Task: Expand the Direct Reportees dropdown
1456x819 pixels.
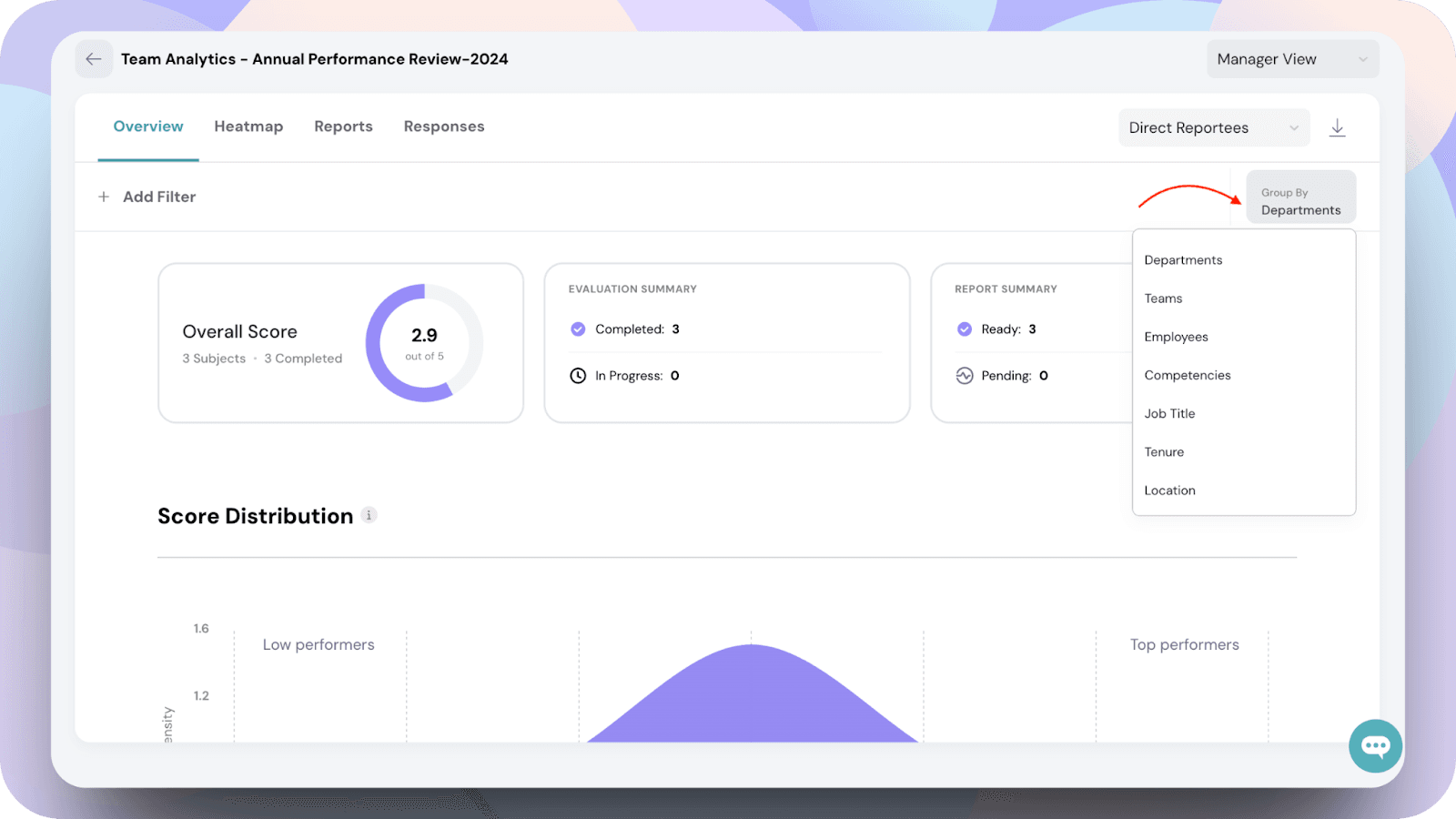Action: pyautogui.click(x=1214, y=127)
